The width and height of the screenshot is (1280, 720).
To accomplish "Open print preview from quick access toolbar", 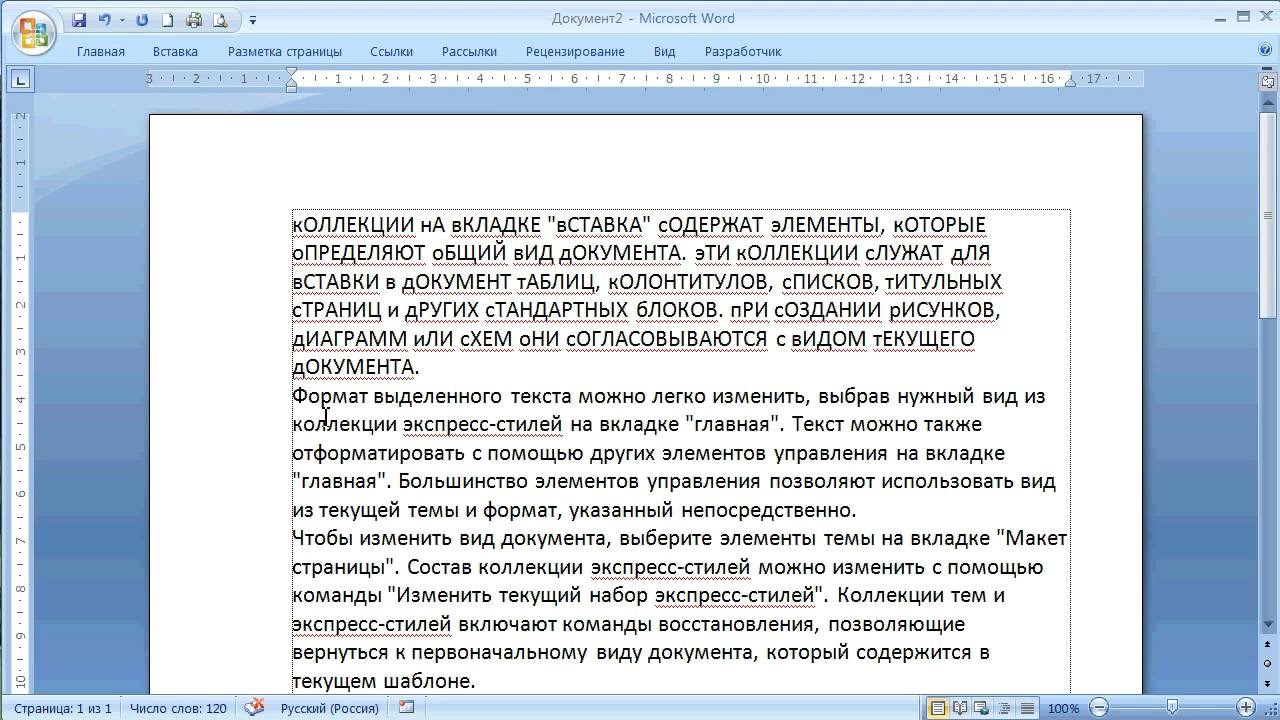I will coord(220,19).
